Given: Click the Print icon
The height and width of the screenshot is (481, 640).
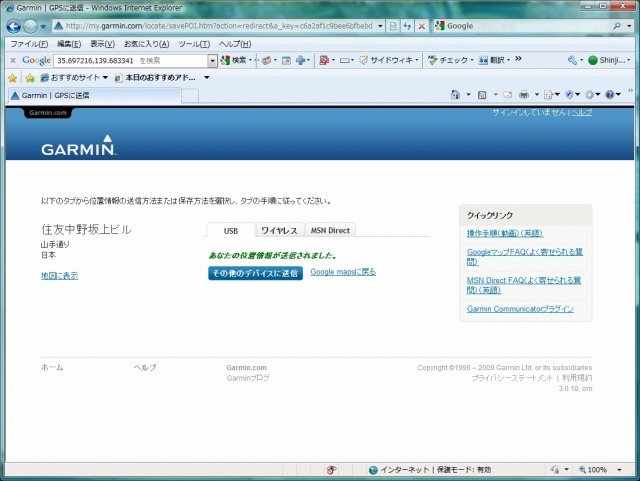Looking at the screenshot, I should coord(524,95).
